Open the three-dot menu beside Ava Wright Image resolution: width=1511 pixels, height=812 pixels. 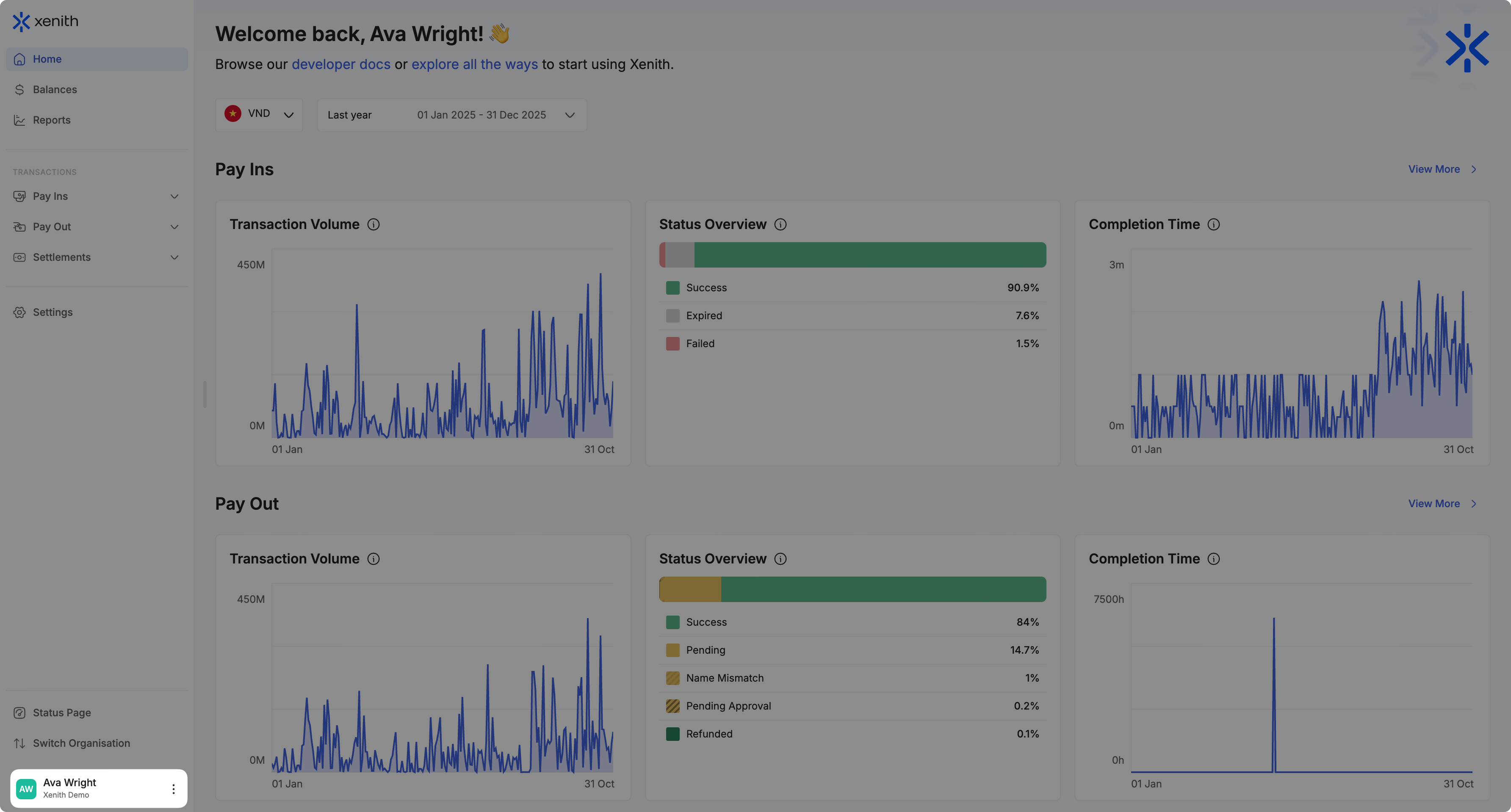[173, 789]
